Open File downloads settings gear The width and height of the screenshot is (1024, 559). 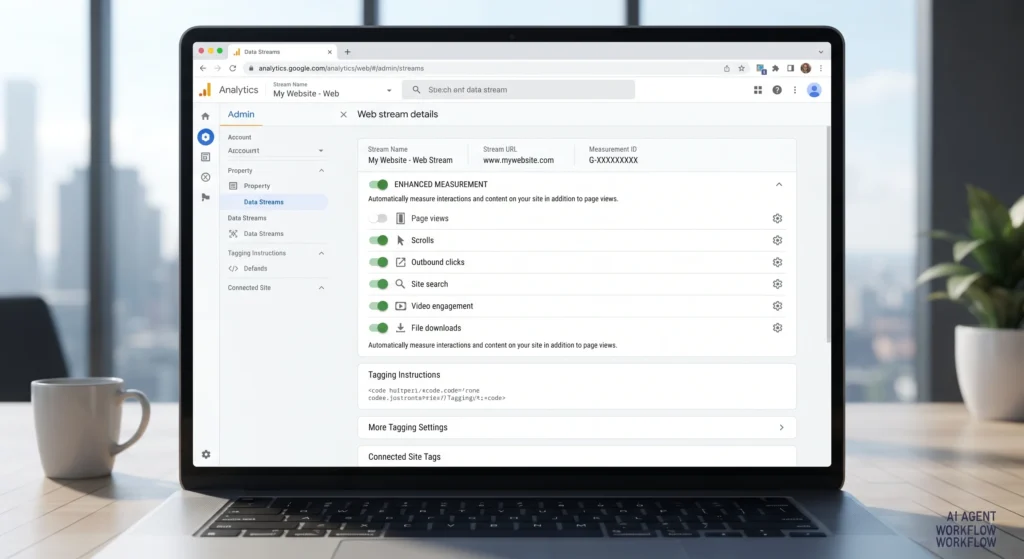tap(777, 328)
